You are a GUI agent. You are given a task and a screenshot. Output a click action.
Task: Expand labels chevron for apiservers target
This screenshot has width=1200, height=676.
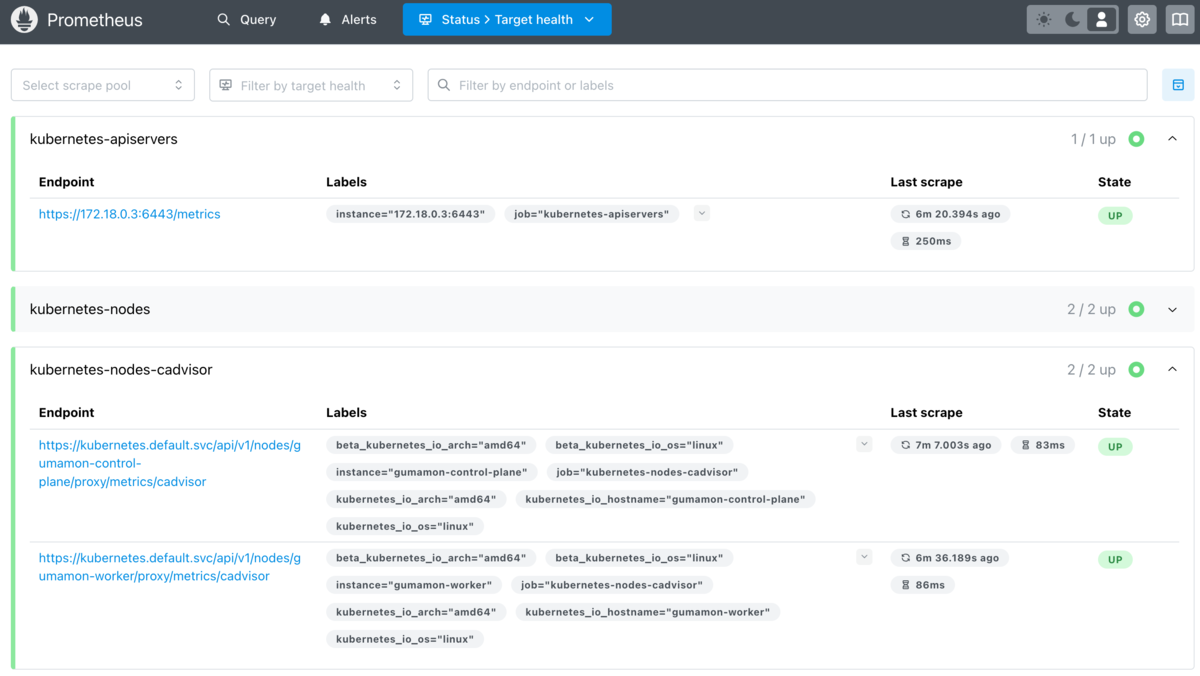coord(702,213)
